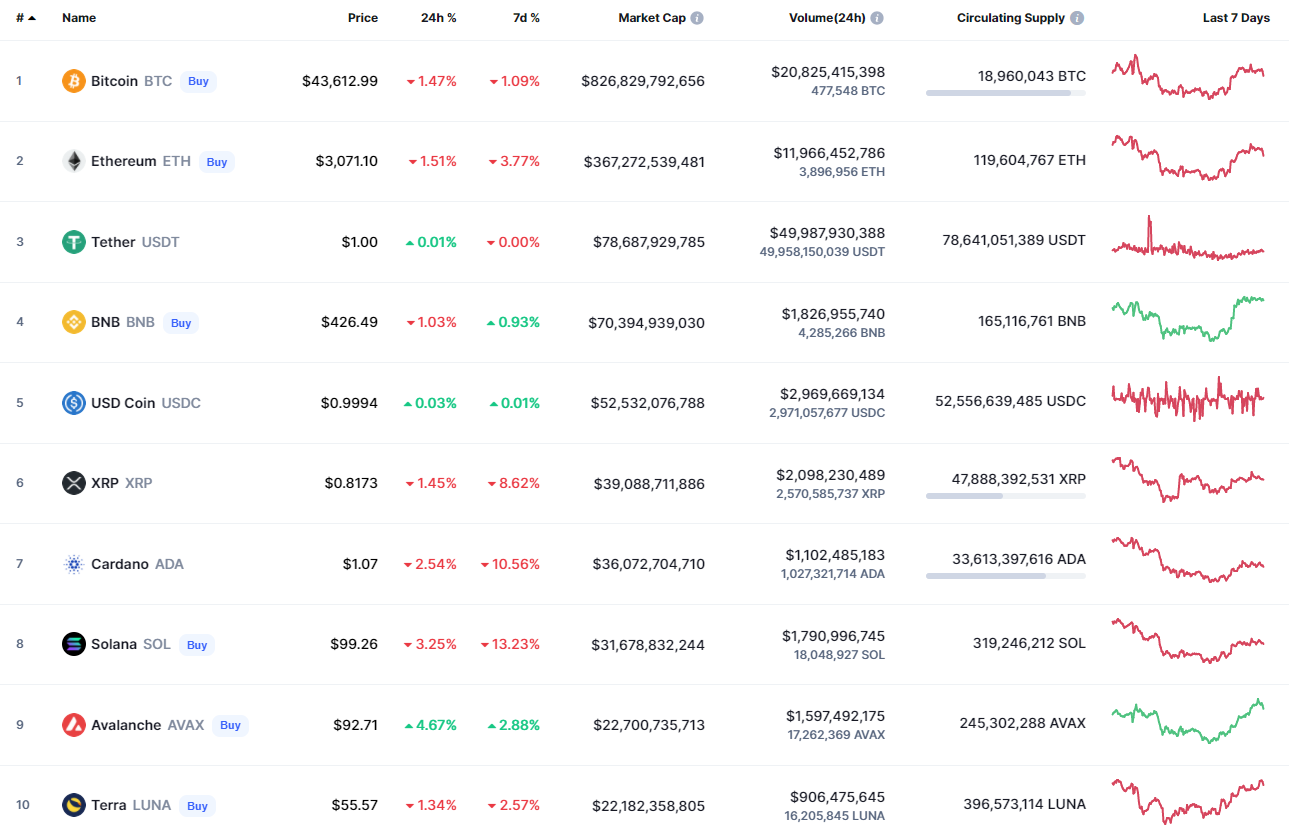Sort table by 24h % header
This screenshot has height=834, width=1289.
click(438, 18)
